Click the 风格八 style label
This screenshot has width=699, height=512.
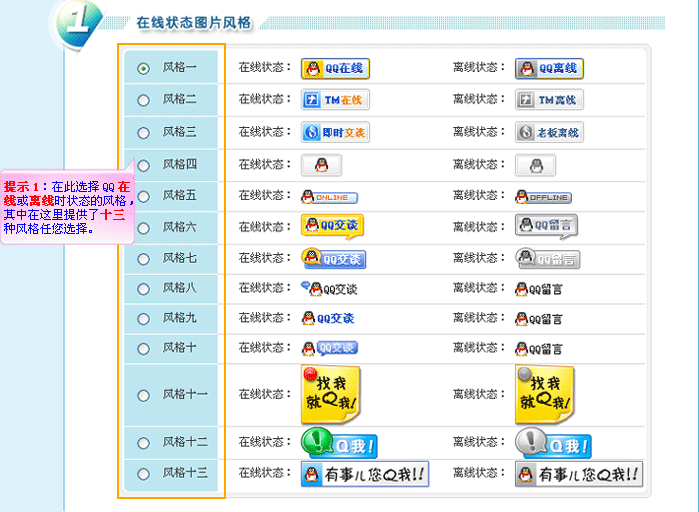(x=180, y=289)
